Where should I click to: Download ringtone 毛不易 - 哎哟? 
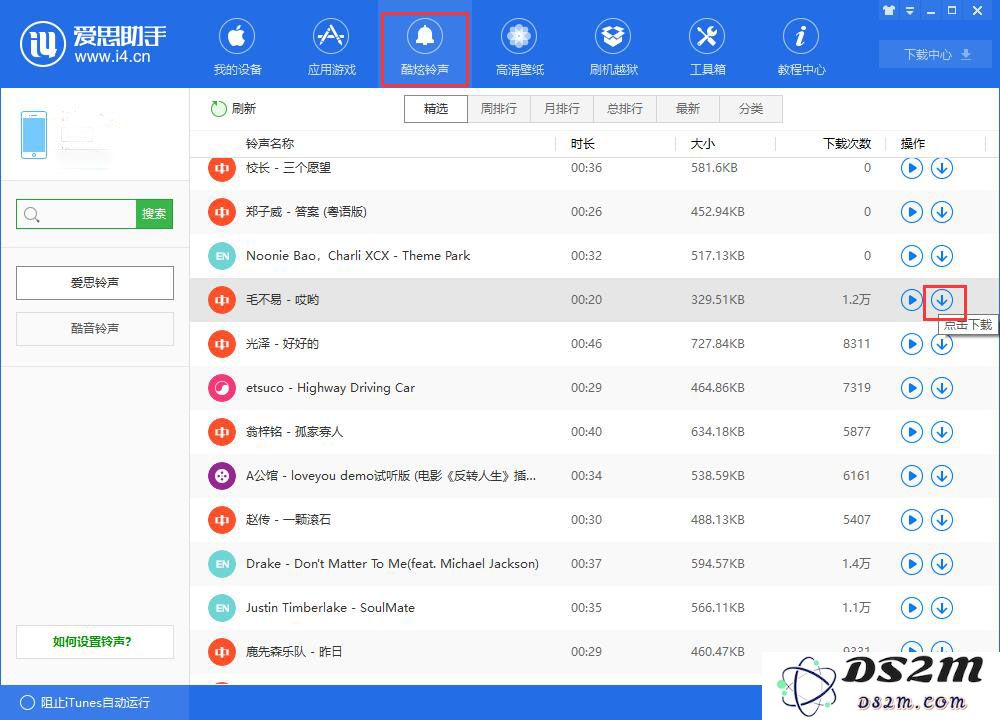pos(942,300)
